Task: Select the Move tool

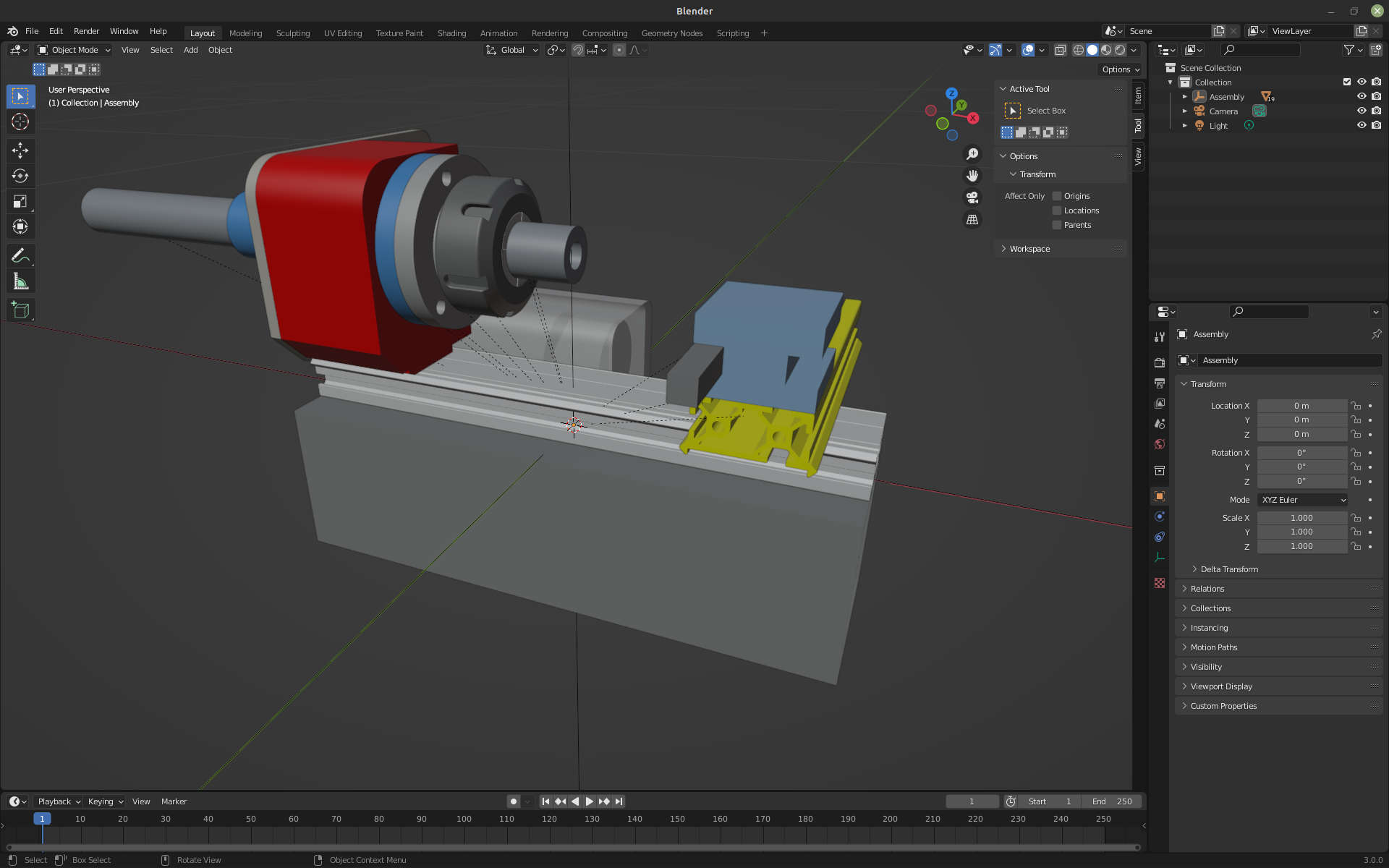Action: click(20, 150)
